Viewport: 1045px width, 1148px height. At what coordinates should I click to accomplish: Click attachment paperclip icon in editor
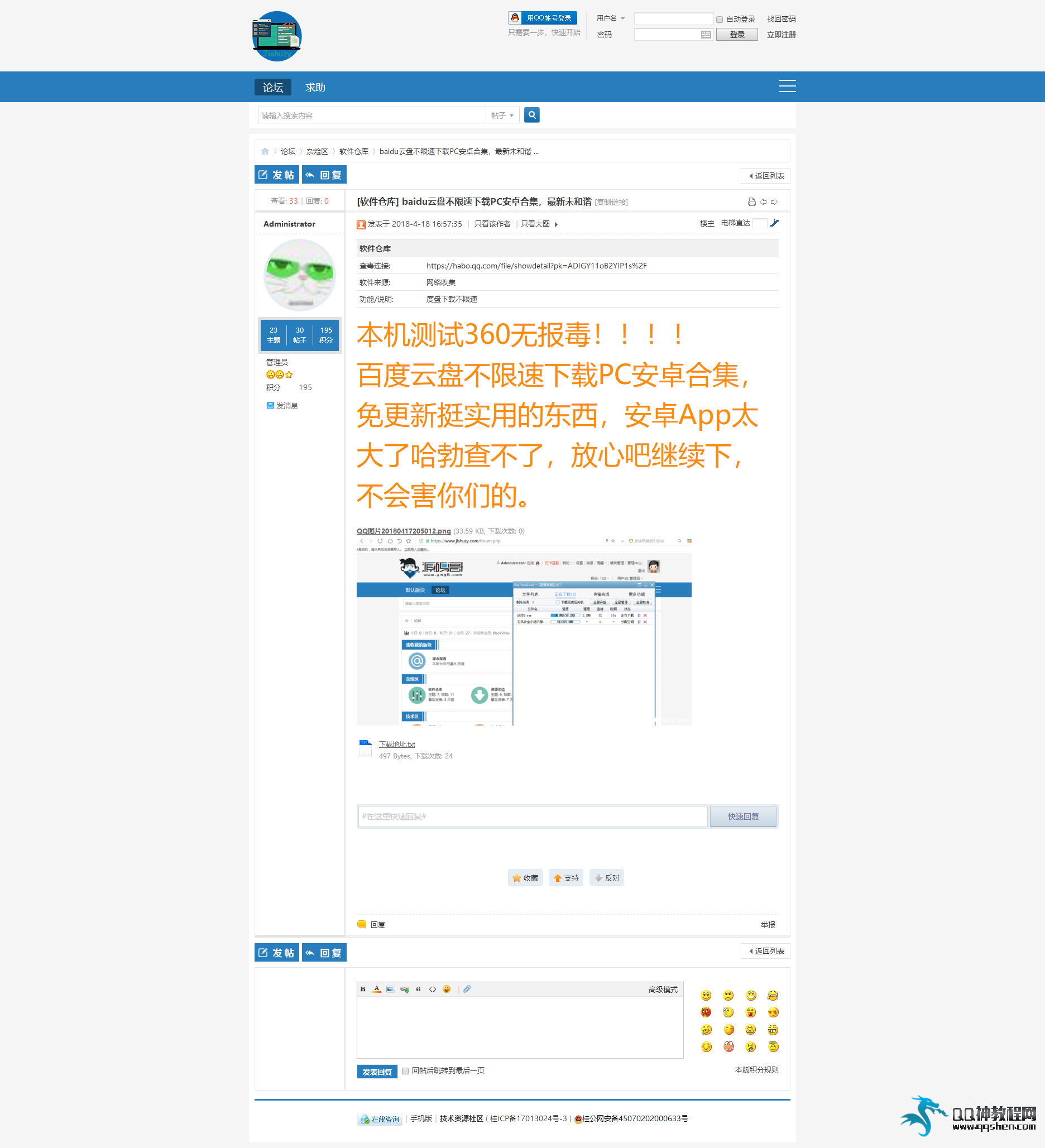(x=467, y=989)
